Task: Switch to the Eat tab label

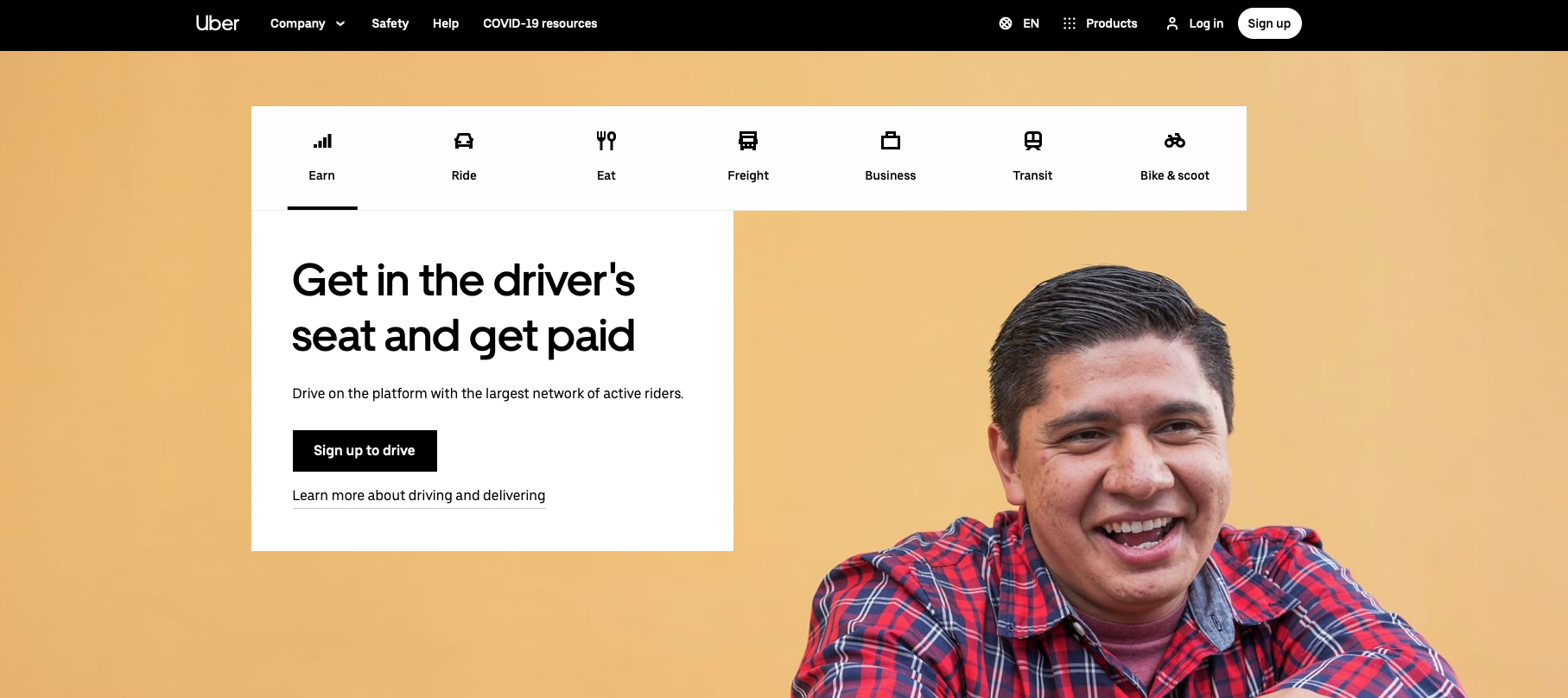Action: [606, 175]
